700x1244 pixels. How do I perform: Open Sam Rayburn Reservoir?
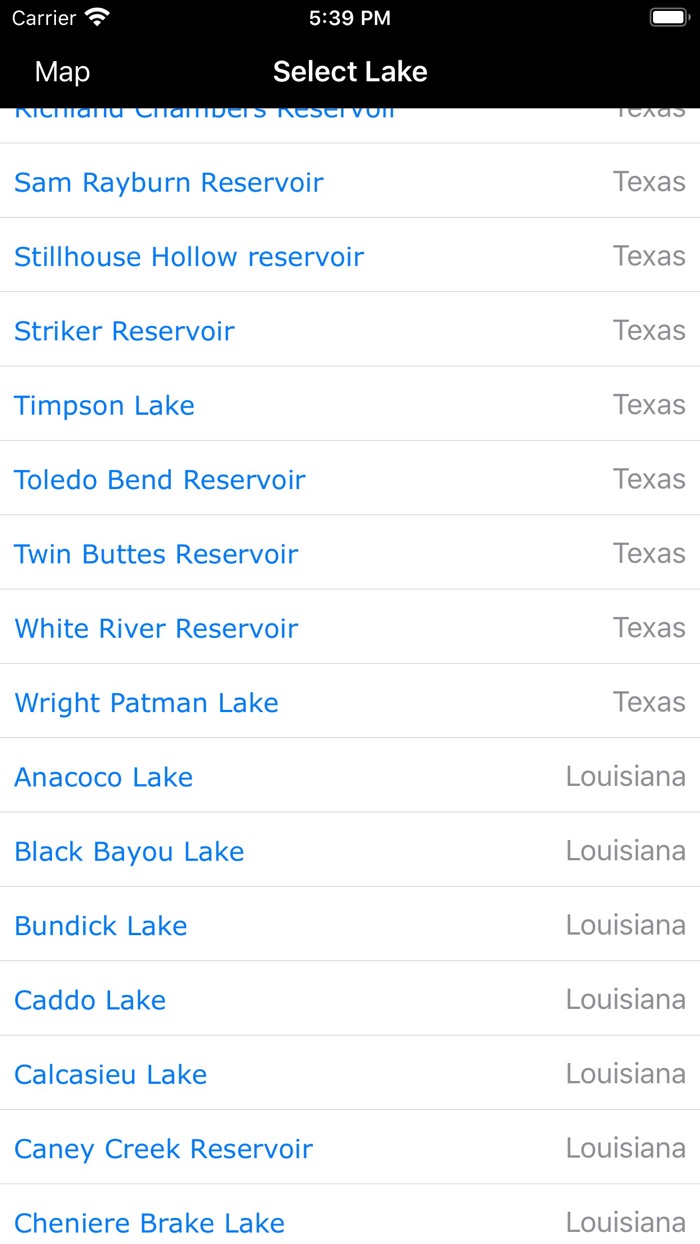(x=168, y=182)
